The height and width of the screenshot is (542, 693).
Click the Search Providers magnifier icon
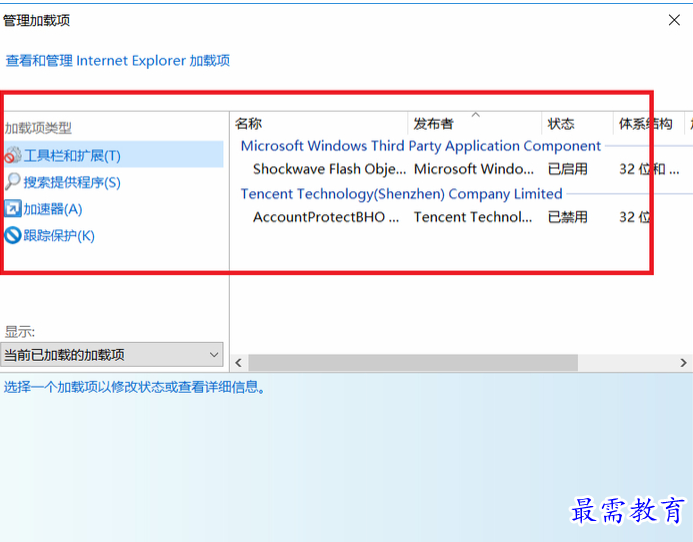(12, 182)
